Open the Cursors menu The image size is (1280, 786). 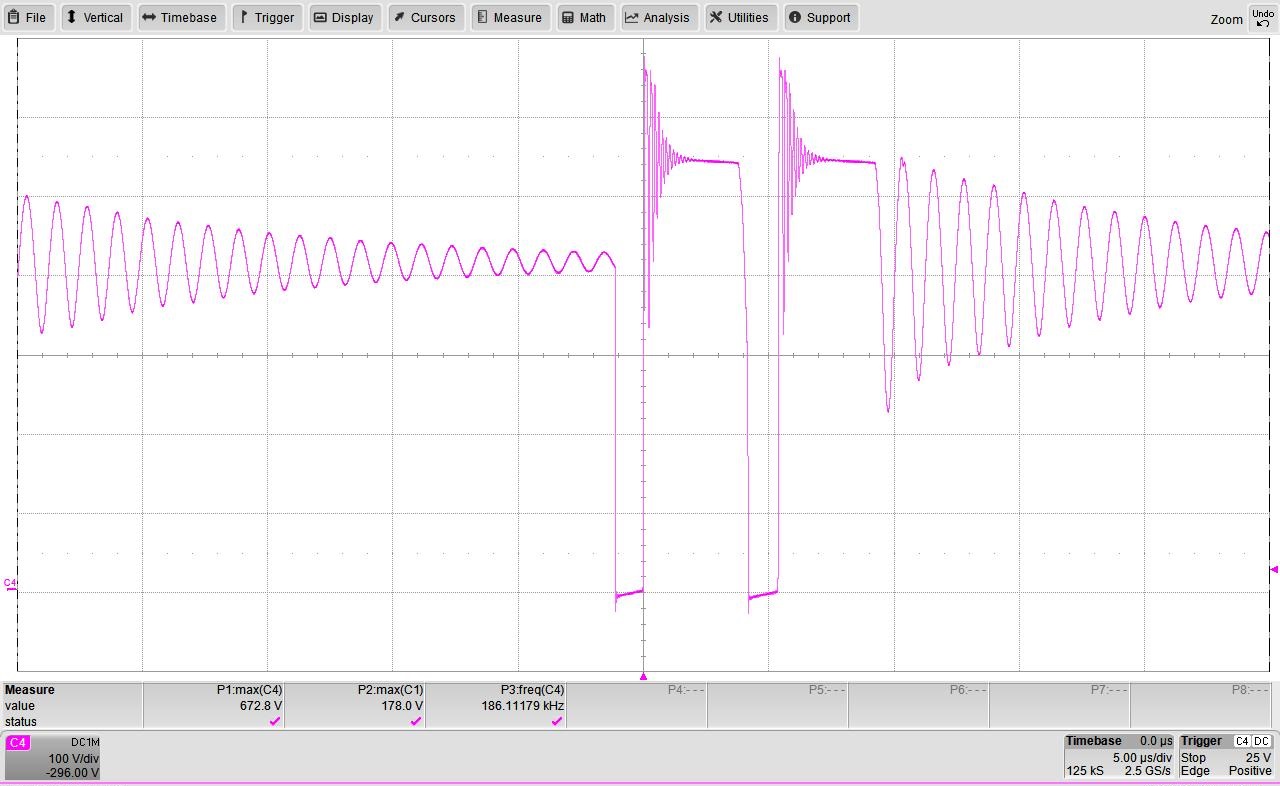pos(424,17)
